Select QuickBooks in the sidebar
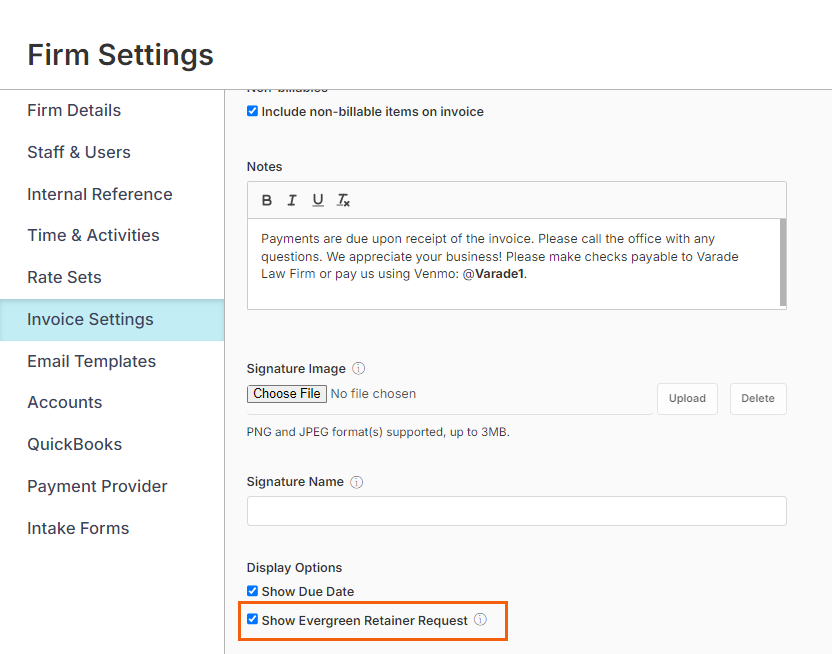Viewport: 832px width, 654px height. coord(75,444)
